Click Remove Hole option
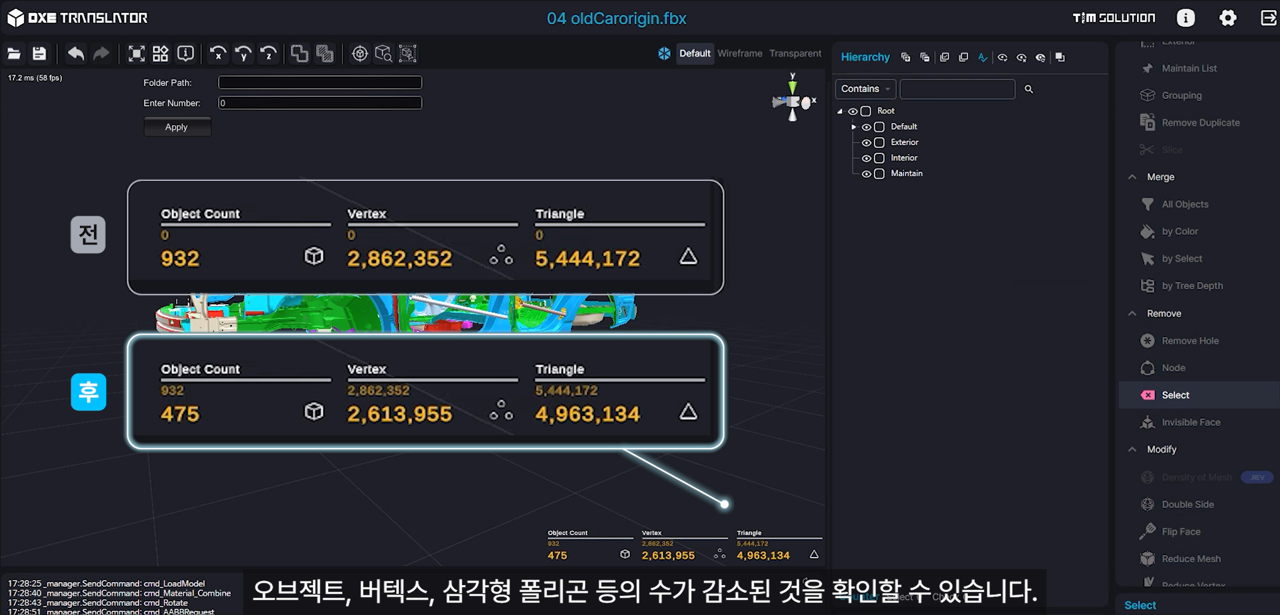 click(x=1190, y=341)
